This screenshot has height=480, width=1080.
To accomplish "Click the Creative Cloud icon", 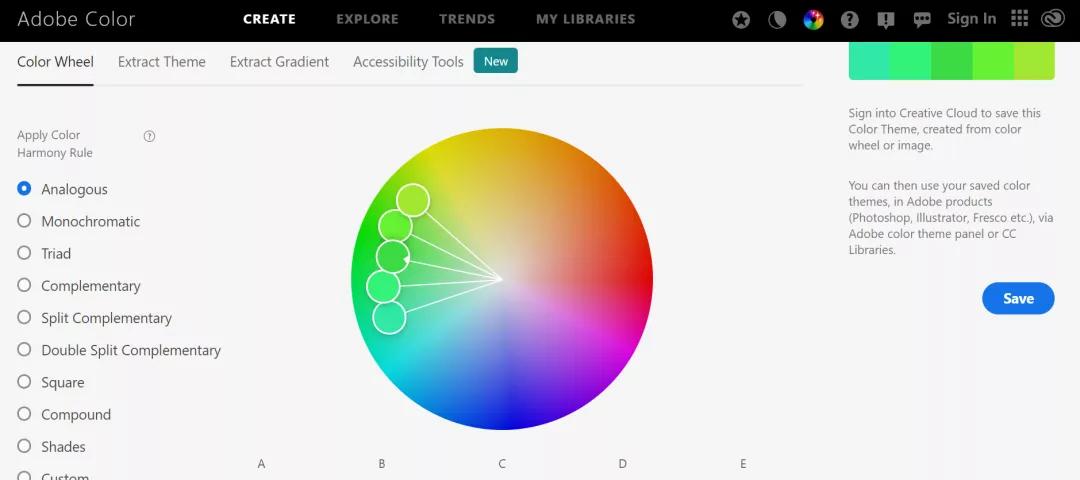I will (x=1053, y=19).
